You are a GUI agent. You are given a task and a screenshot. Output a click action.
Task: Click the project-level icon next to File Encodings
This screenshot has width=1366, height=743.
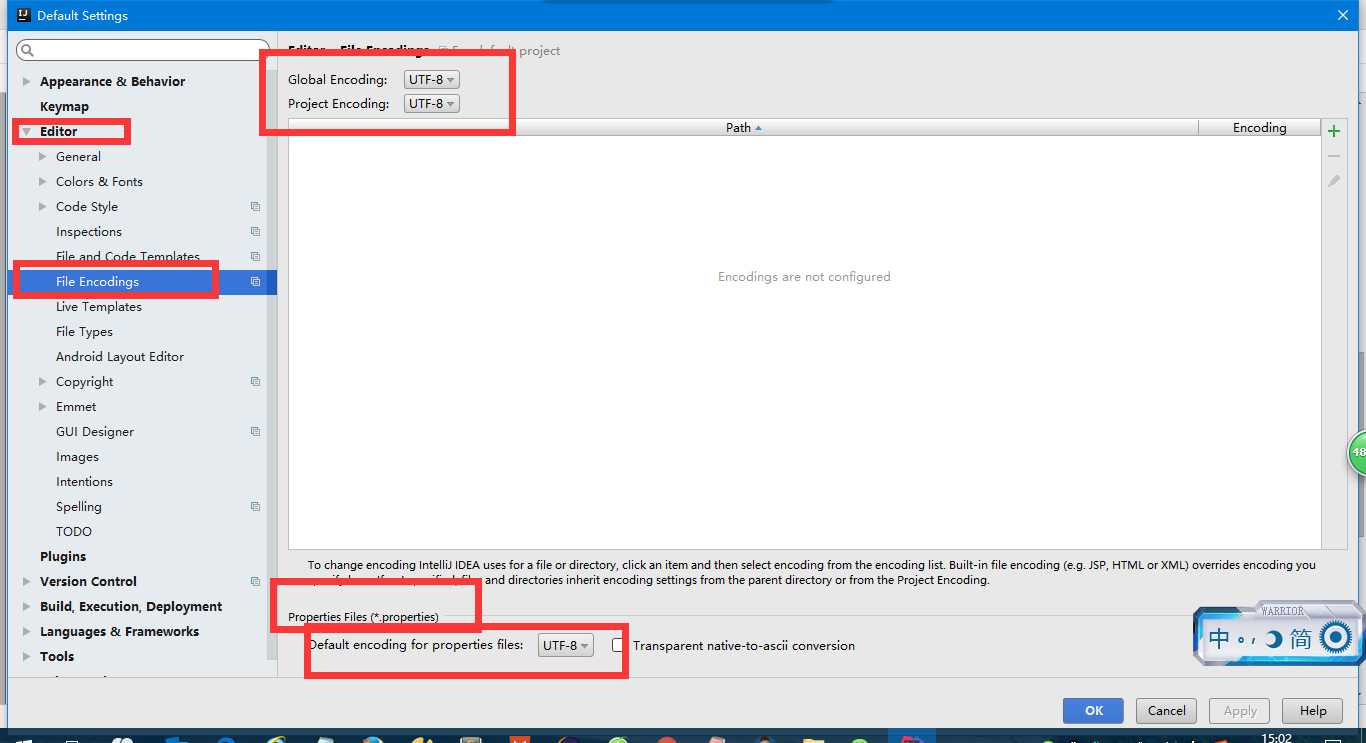point(255,282)
